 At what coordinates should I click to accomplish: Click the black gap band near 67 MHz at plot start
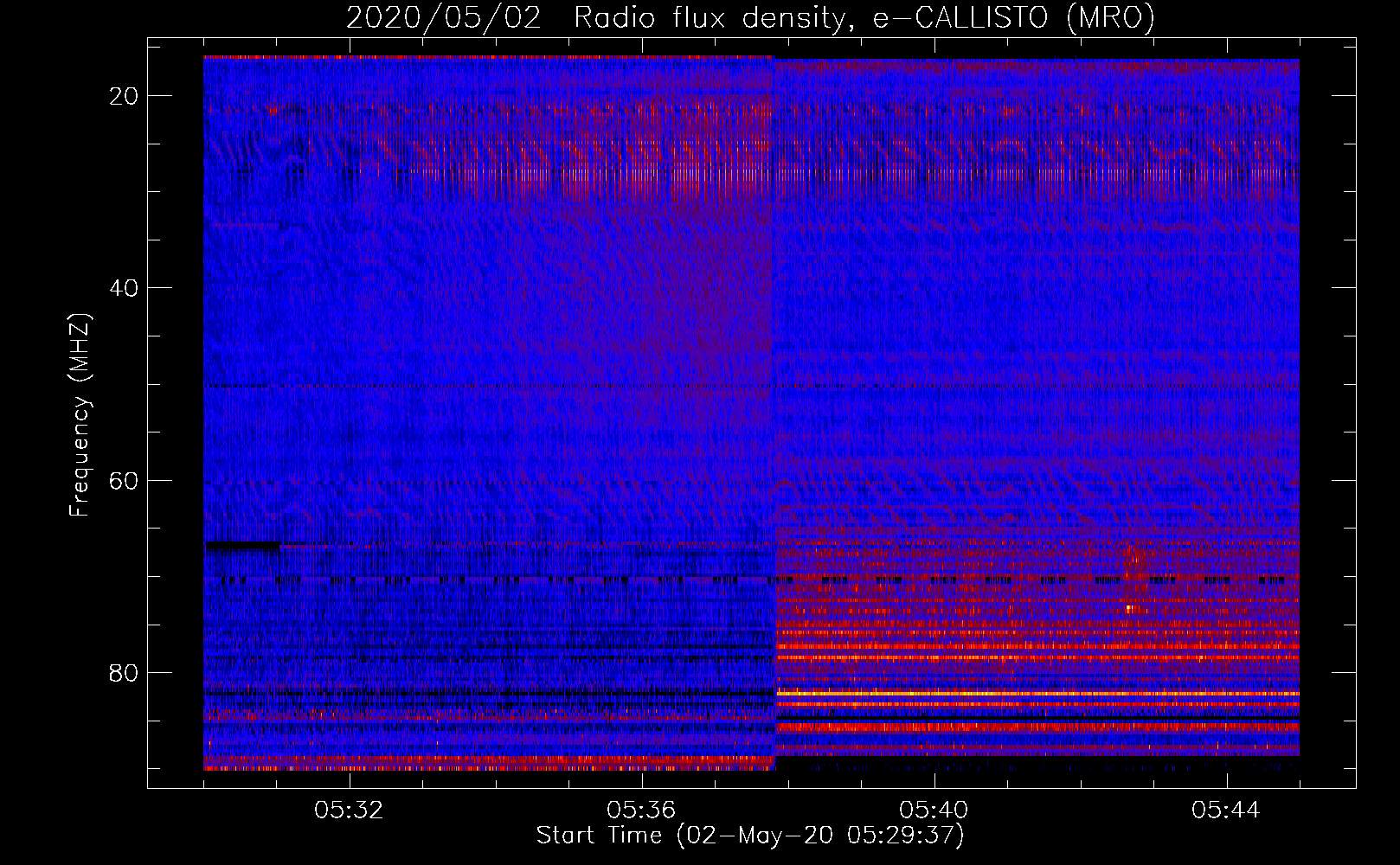(242, 546)
